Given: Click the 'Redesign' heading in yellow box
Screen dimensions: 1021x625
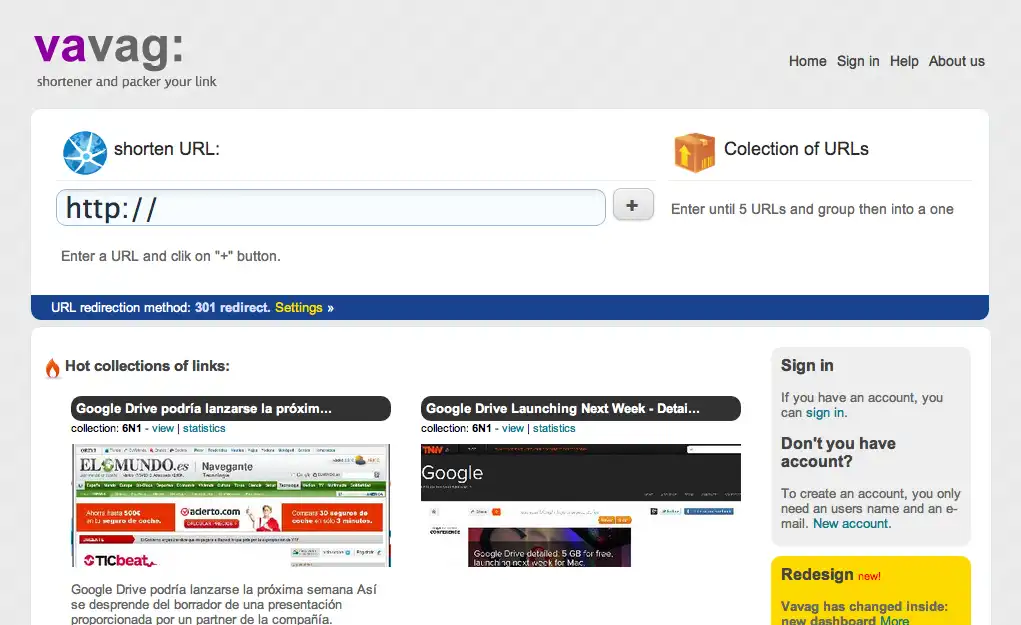Looking at the screenshot, I should (817, 574).
